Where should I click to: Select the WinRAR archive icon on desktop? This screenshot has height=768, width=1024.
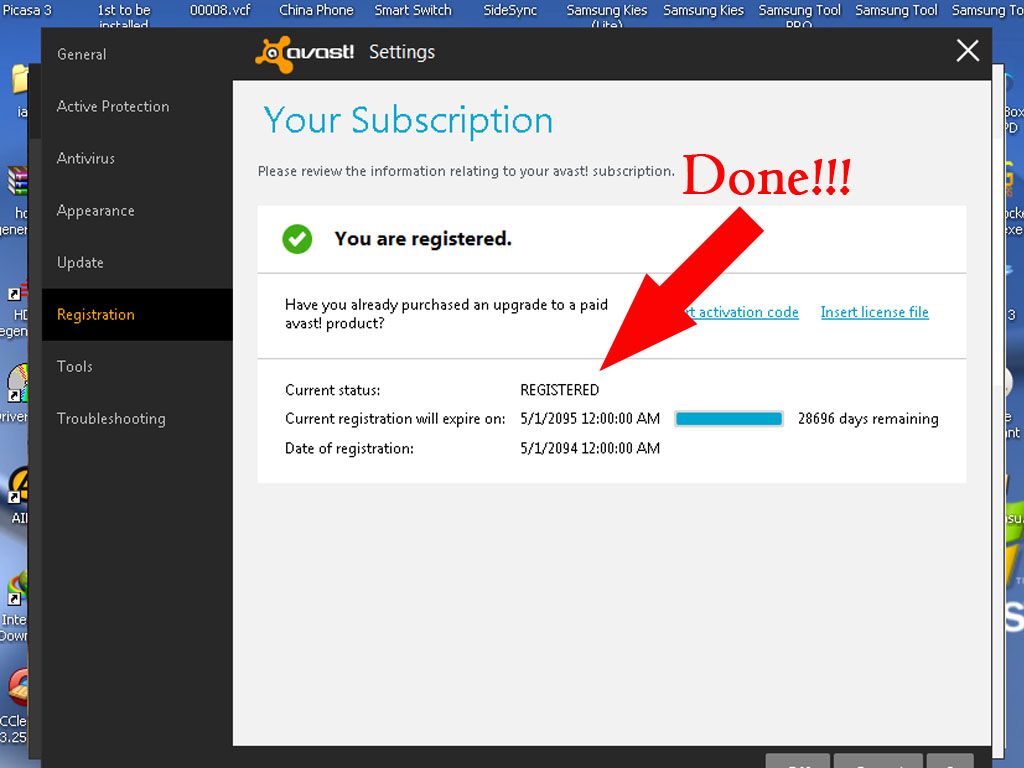click(19, 181)
